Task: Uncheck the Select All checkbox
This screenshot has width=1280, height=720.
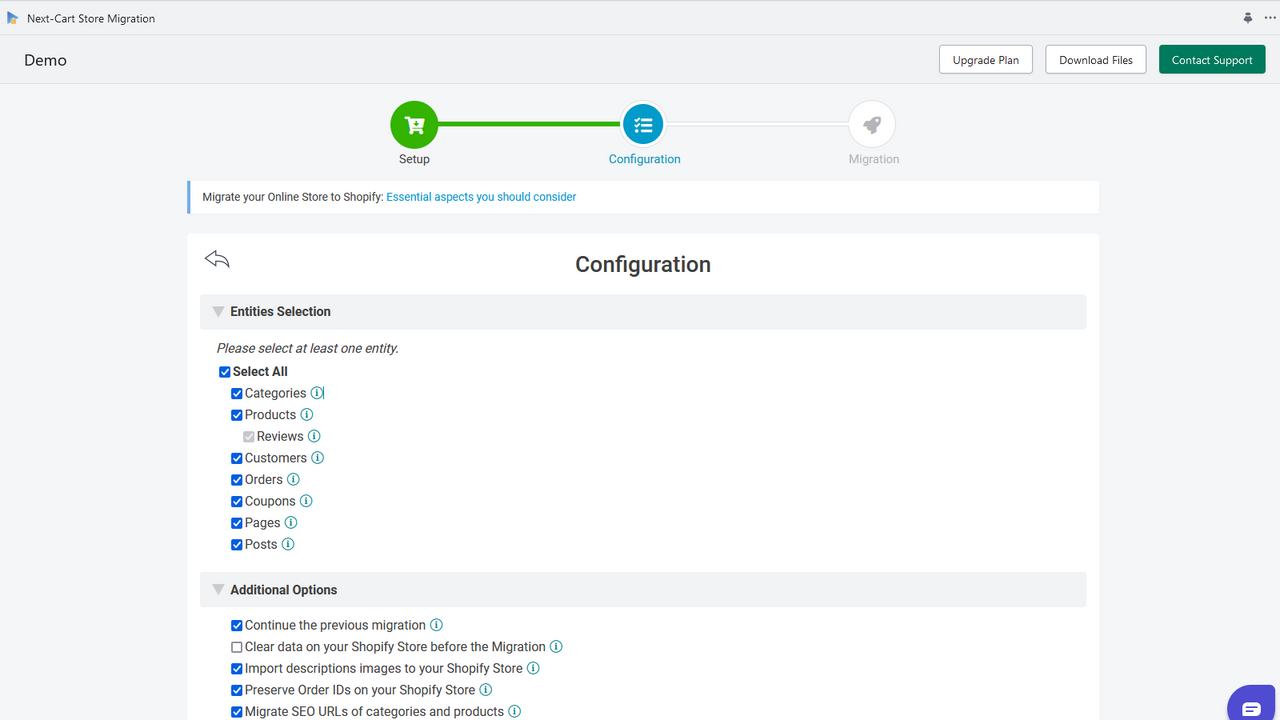Action: tap(225, 371)
